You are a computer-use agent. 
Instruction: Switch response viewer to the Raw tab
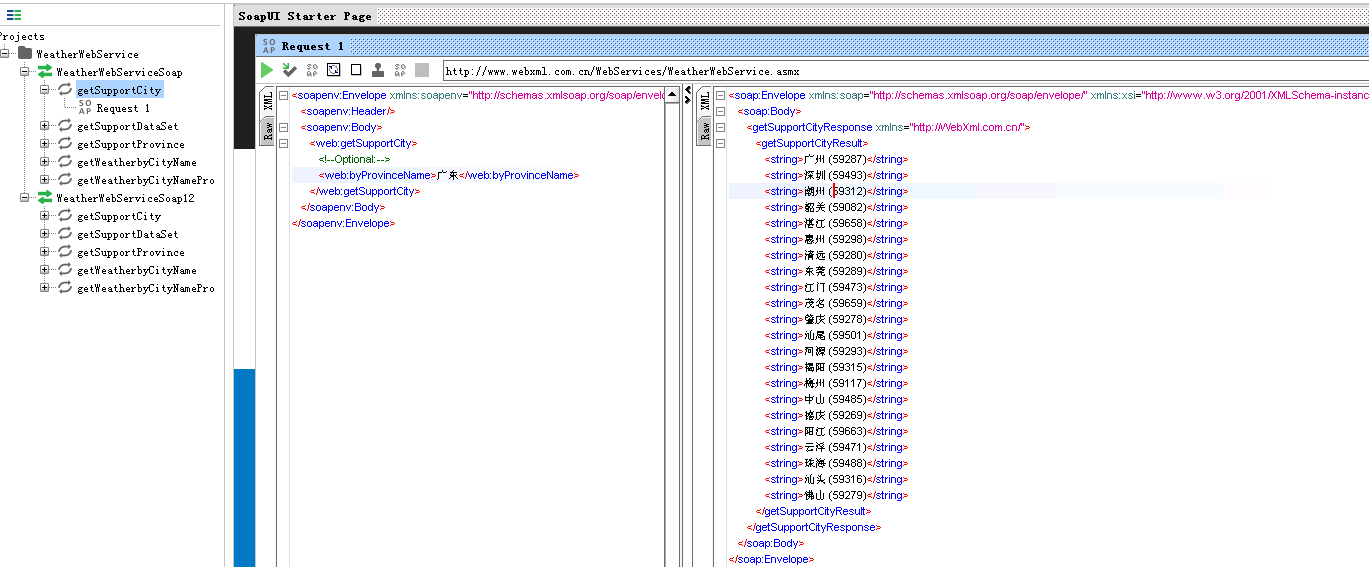[705, 130]
